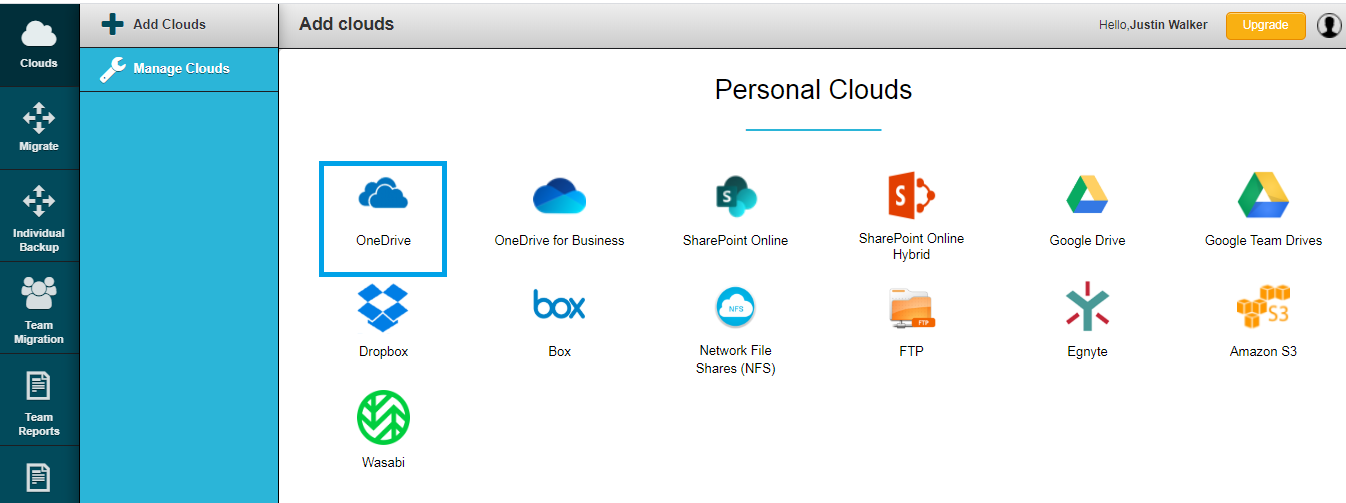
Task: Click the Dropbox label text
Action: pyautogui.click(x=383, y=352)
